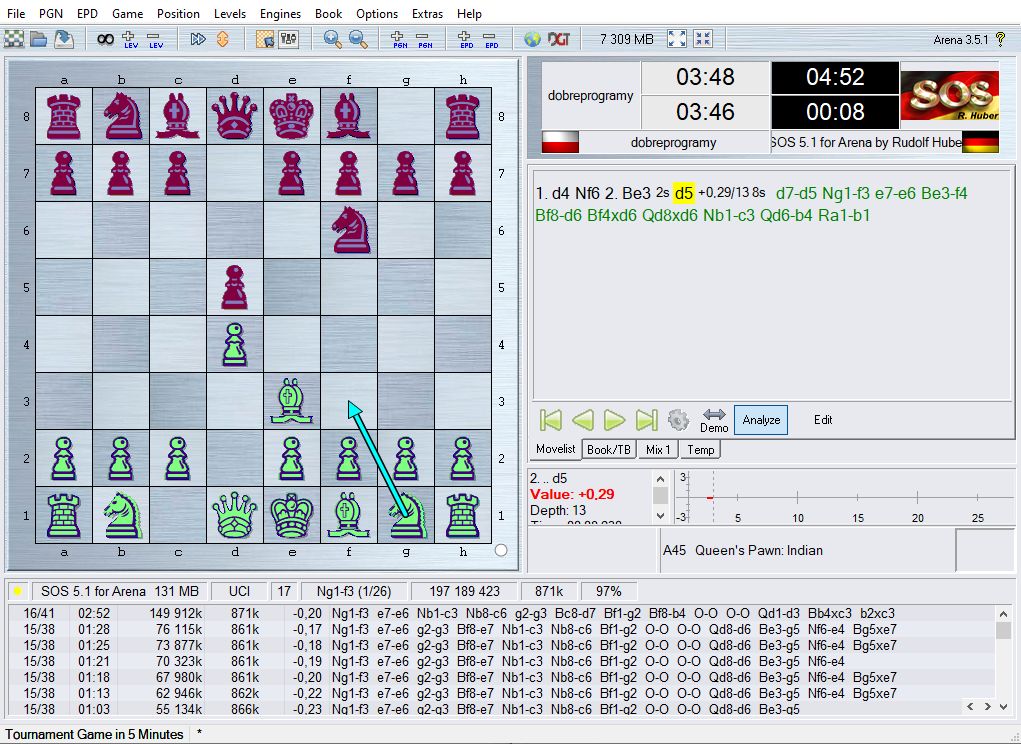
Task: Click the expand to fullscreen arrows icon
Action: [x=677, y=39]
